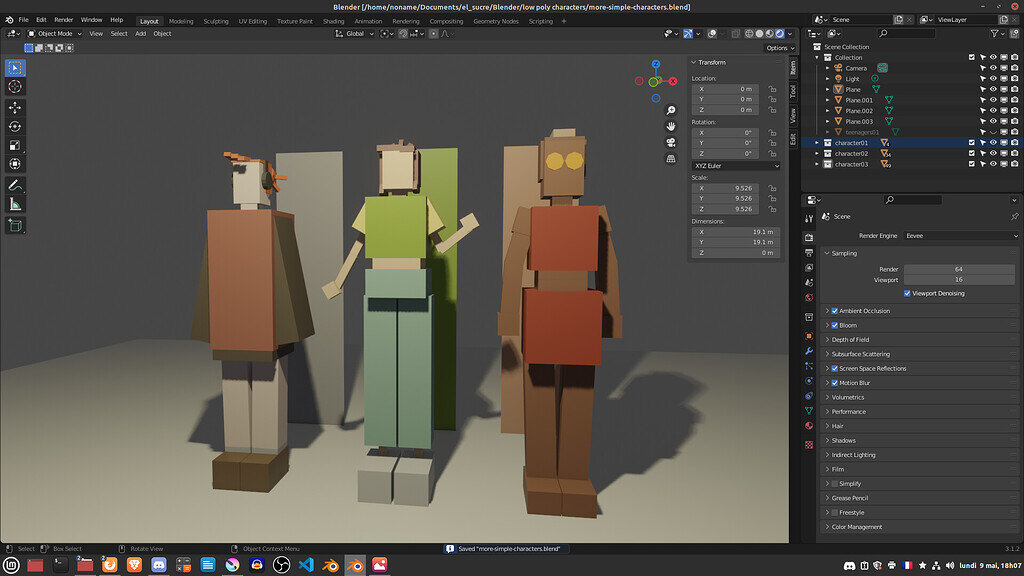Open the Render Engine dropdown showing Eevee
1024x576 pixels.
coord(960,236)
